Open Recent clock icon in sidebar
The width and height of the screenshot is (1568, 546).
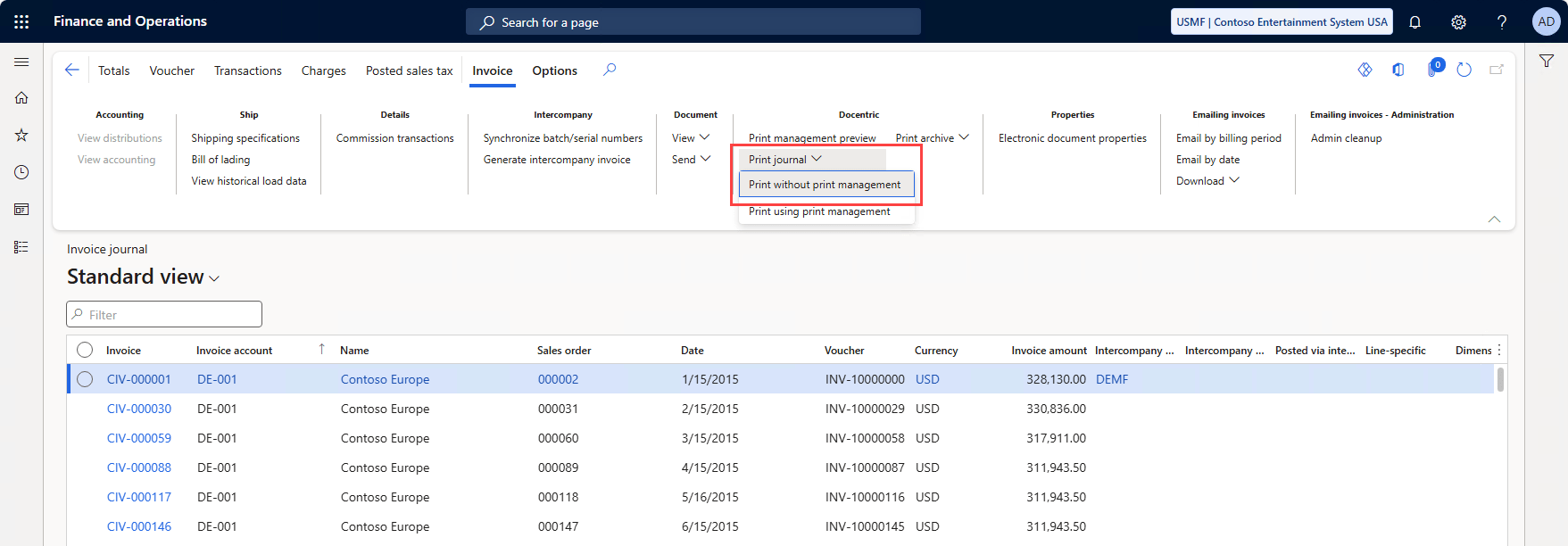tap(21, 172)
